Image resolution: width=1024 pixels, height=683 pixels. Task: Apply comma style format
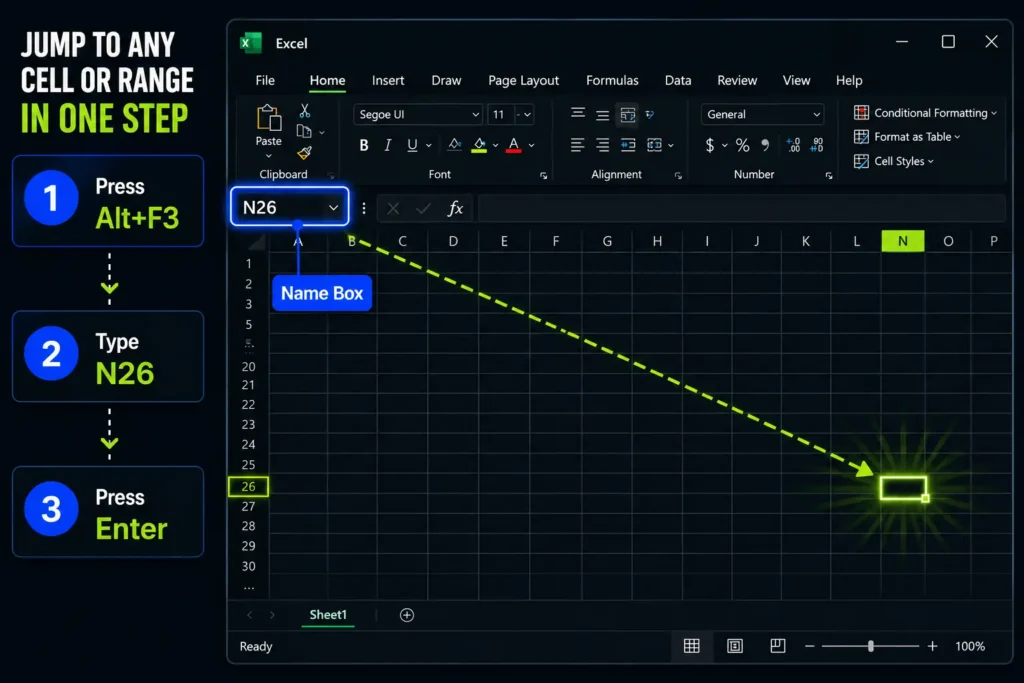[x=765, y=144]
